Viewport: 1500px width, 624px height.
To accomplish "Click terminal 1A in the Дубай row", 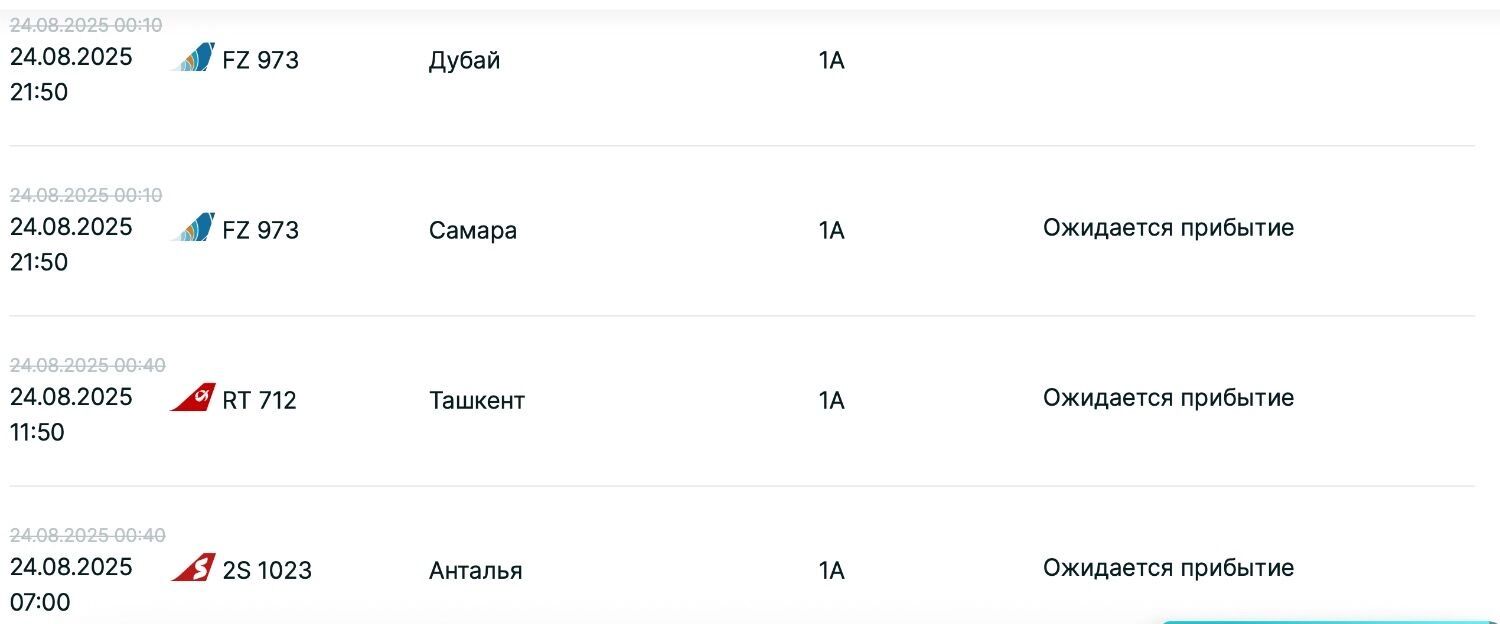I will pyautogui.click(x=832, y=61).
